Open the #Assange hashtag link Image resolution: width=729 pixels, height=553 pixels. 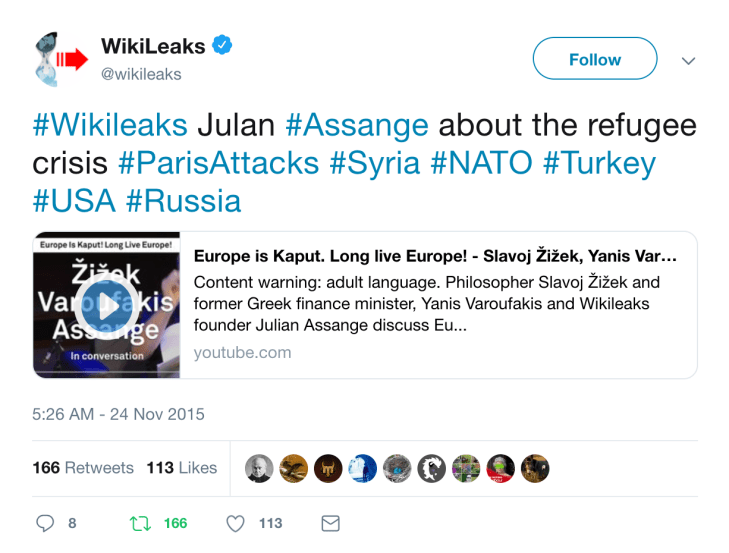point(356,126)
